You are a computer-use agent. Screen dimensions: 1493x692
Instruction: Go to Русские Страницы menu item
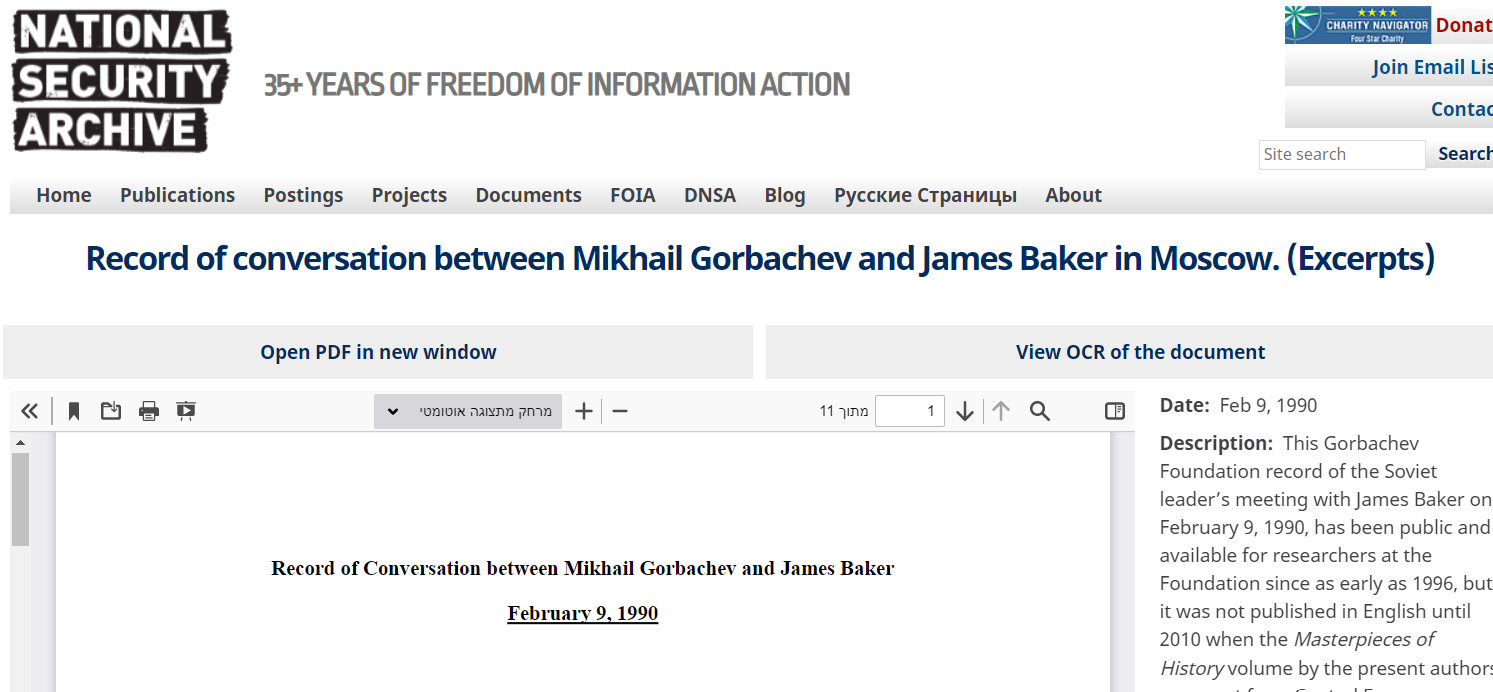tap(925, 195)
